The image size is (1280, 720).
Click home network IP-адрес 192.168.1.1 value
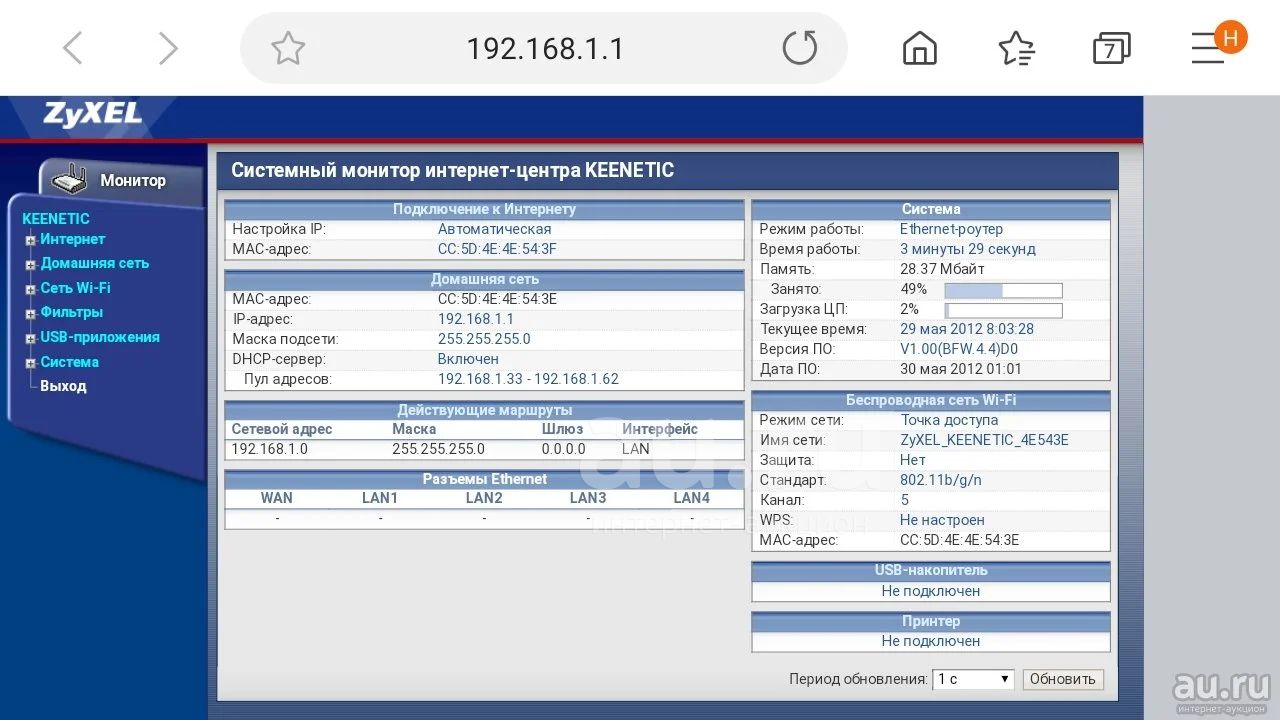476,319
